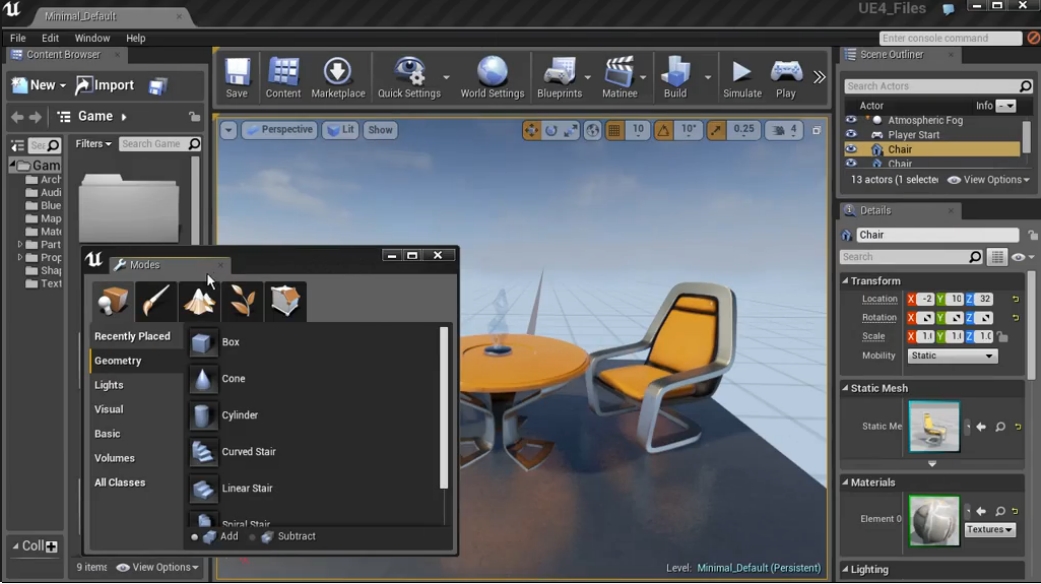Select Foliage mode plant icon
Screen dimensions: 1041x584
pos(242,301)
